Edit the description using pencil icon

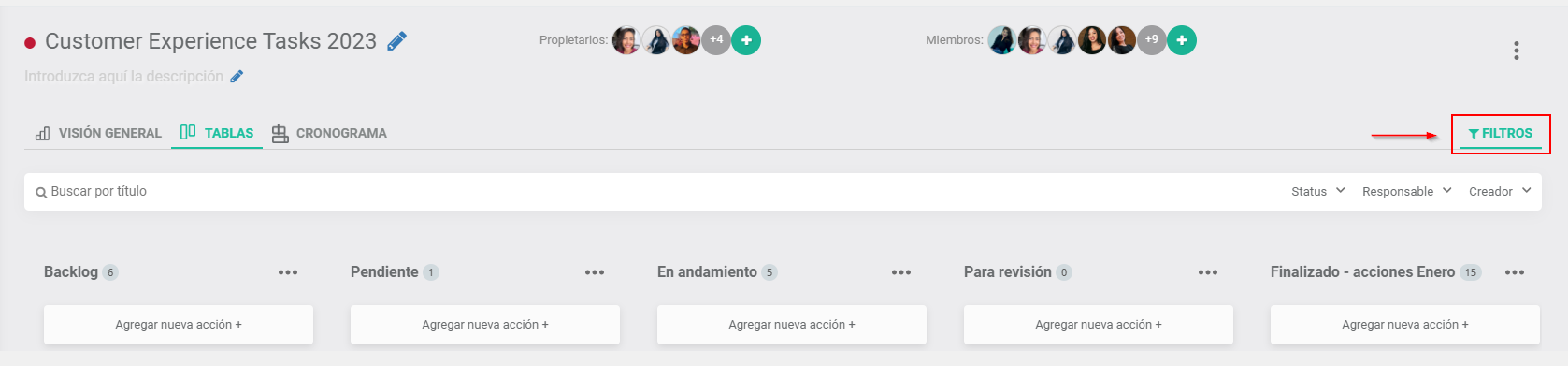coord(237,77)
